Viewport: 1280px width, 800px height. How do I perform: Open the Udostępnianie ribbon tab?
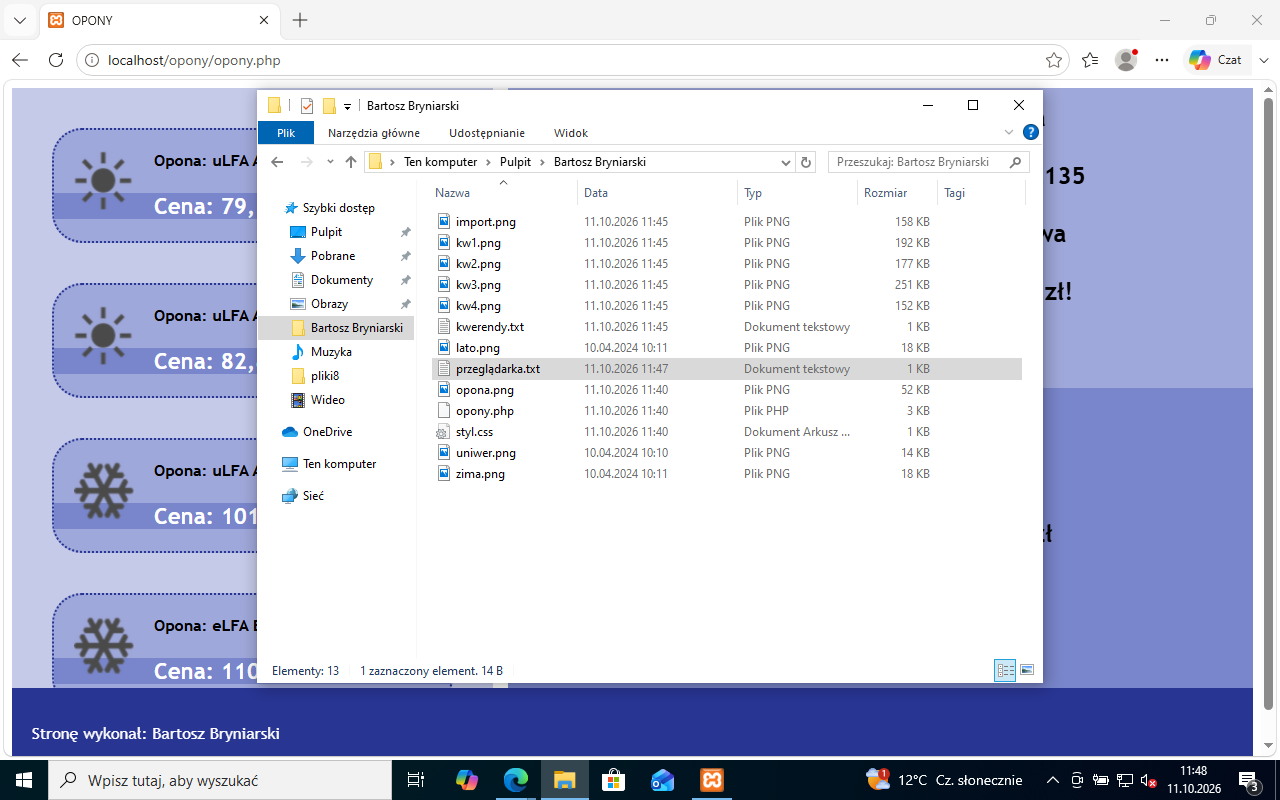[487, 132]
